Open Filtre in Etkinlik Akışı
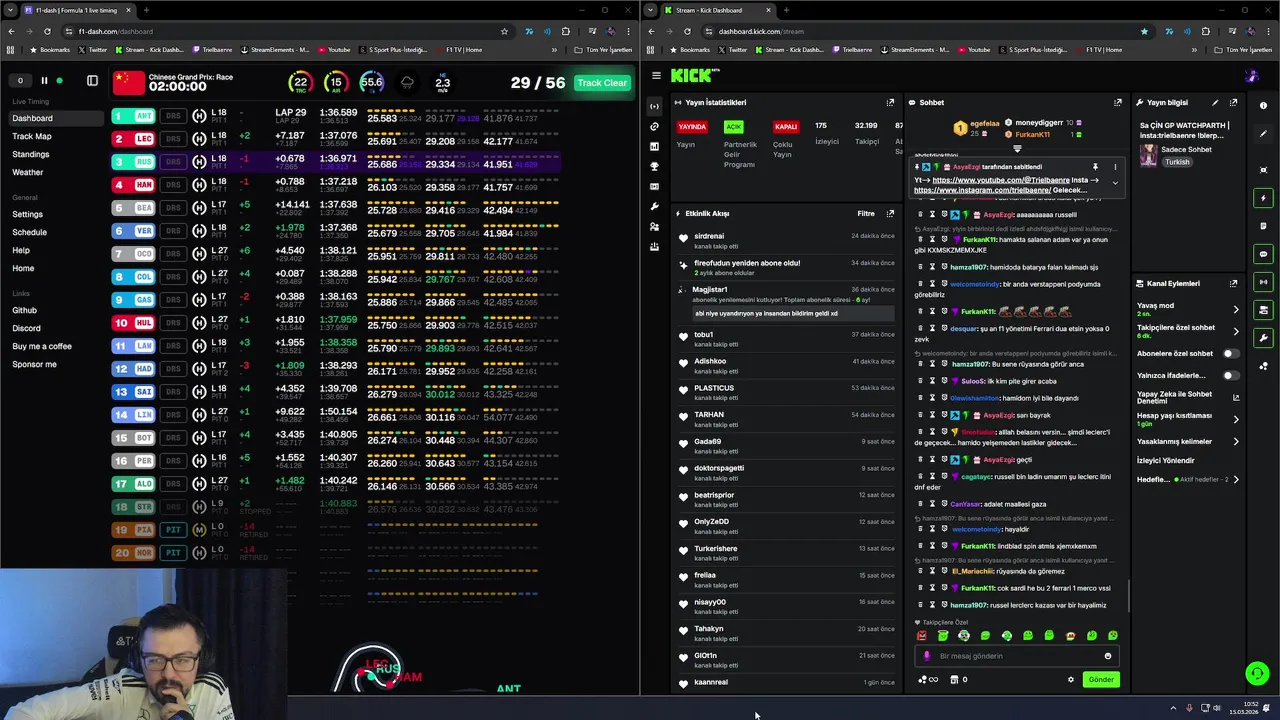This screenshot has height=720, width=1280. [x=866, y=213]
